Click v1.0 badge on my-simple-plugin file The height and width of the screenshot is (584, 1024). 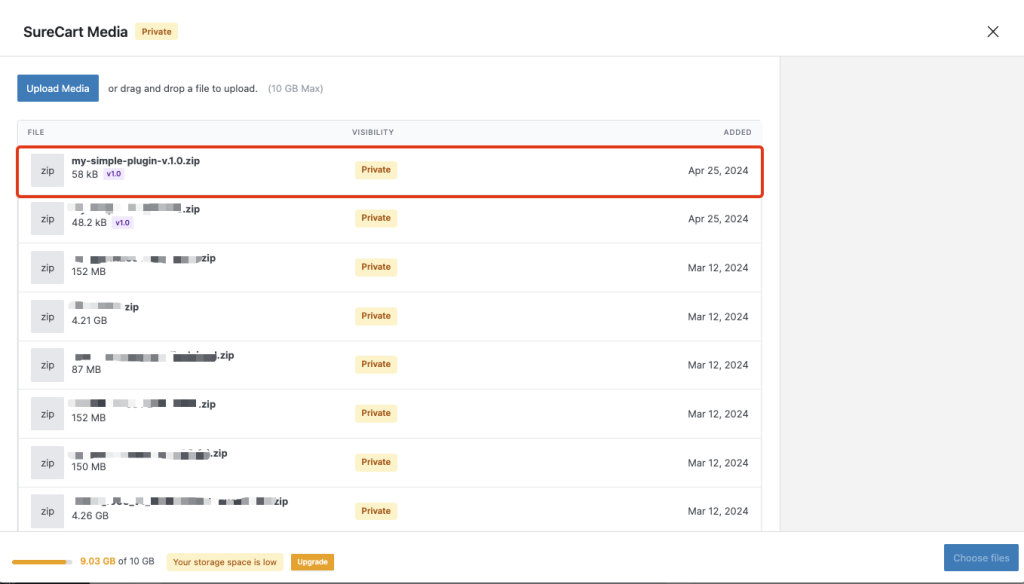[x=114, y=174]
